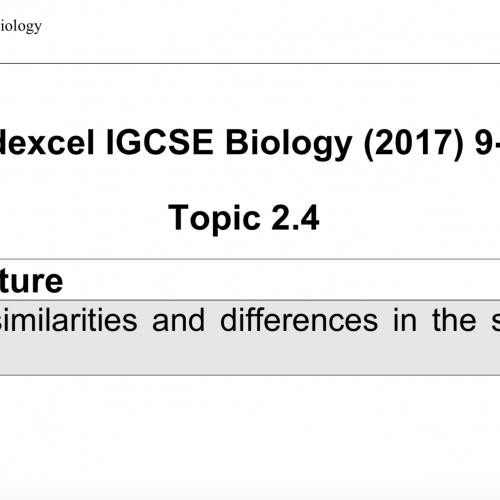
Task: Click the horizontal rule below page header
Action: [250, 63]
